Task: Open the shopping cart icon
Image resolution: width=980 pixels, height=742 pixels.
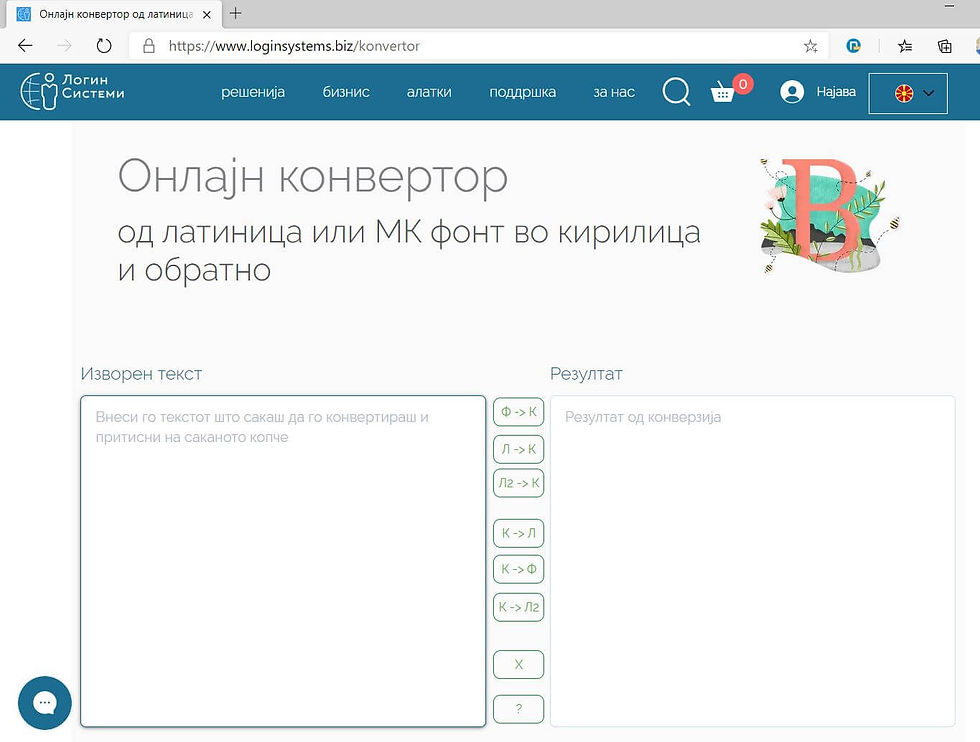Action: 722,92
